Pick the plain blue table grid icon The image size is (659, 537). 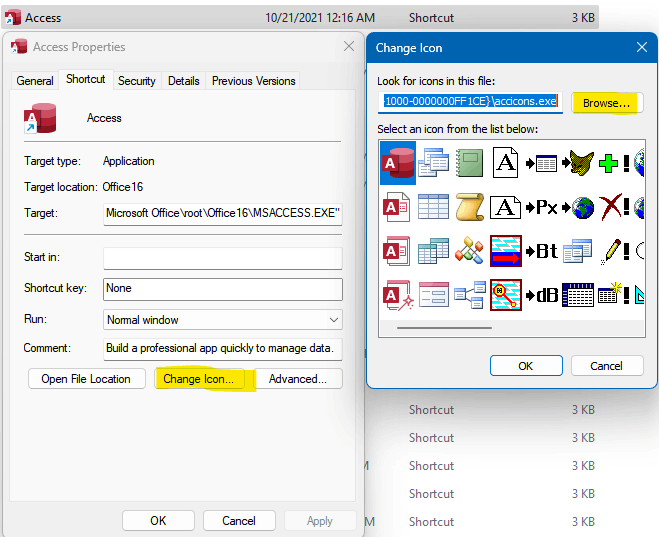[x=433, y=207]
